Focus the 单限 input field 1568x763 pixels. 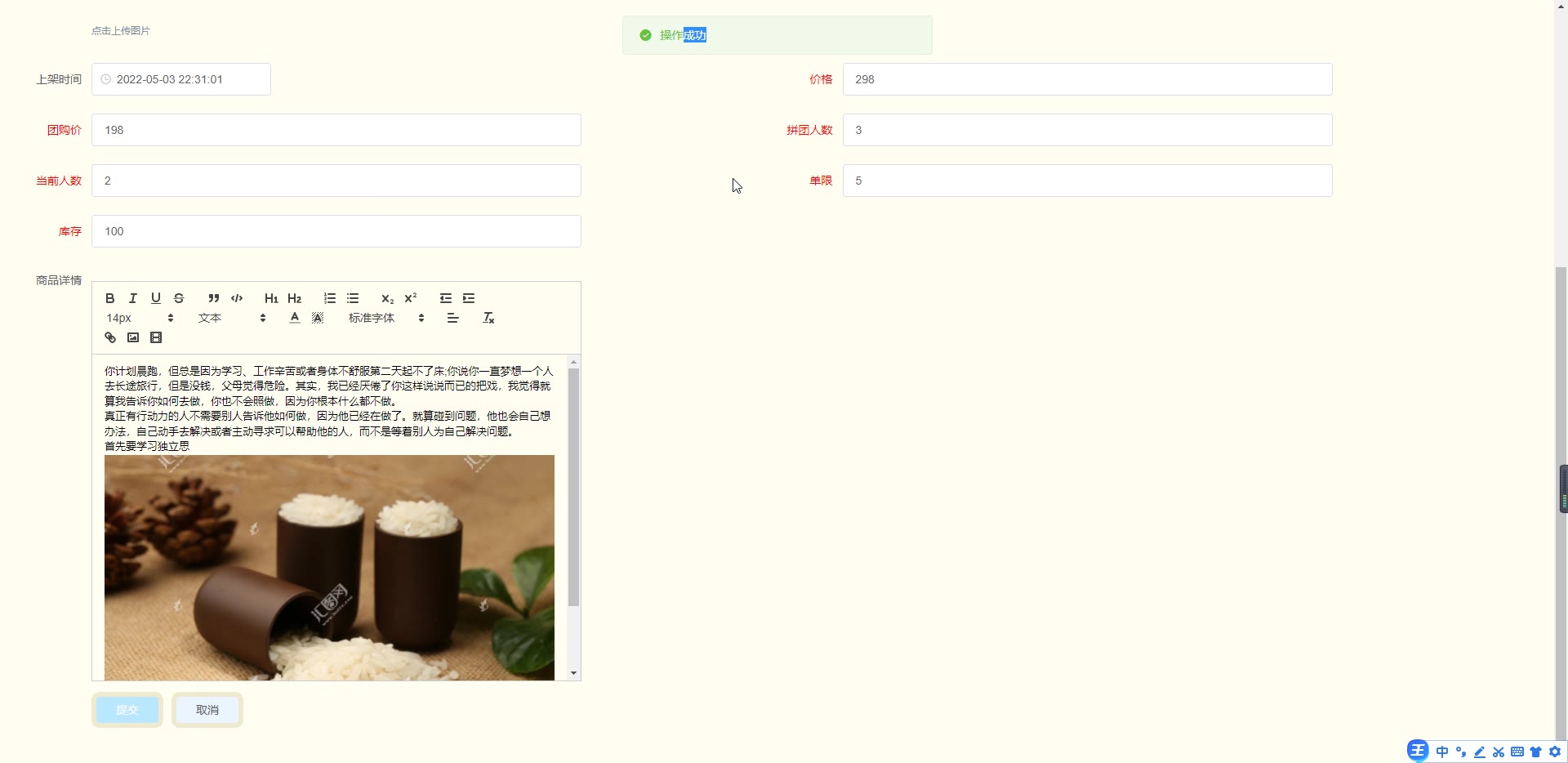point(1088,181)
